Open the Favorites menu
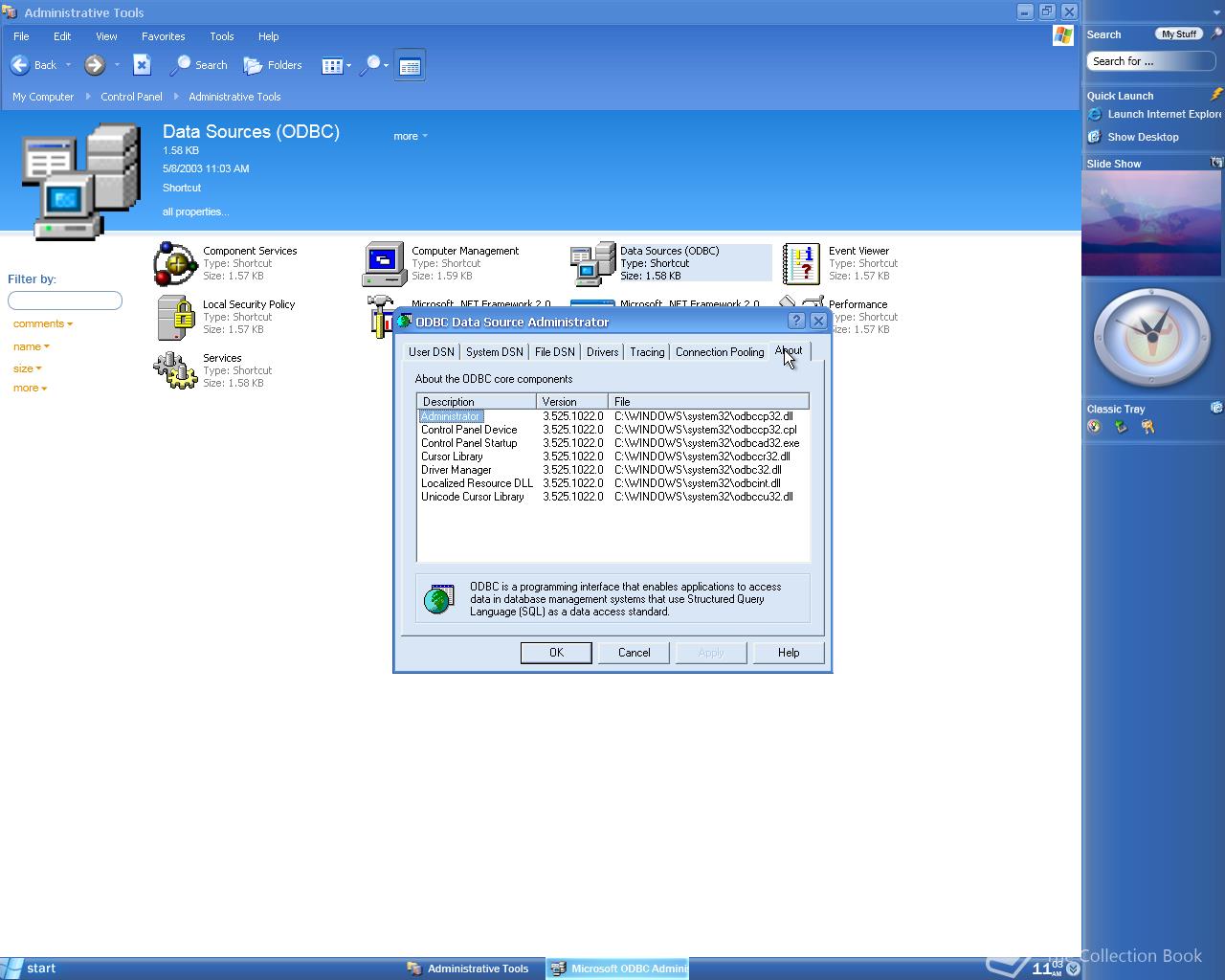This screenshot has width=1225, height=980. pos(164,36)
